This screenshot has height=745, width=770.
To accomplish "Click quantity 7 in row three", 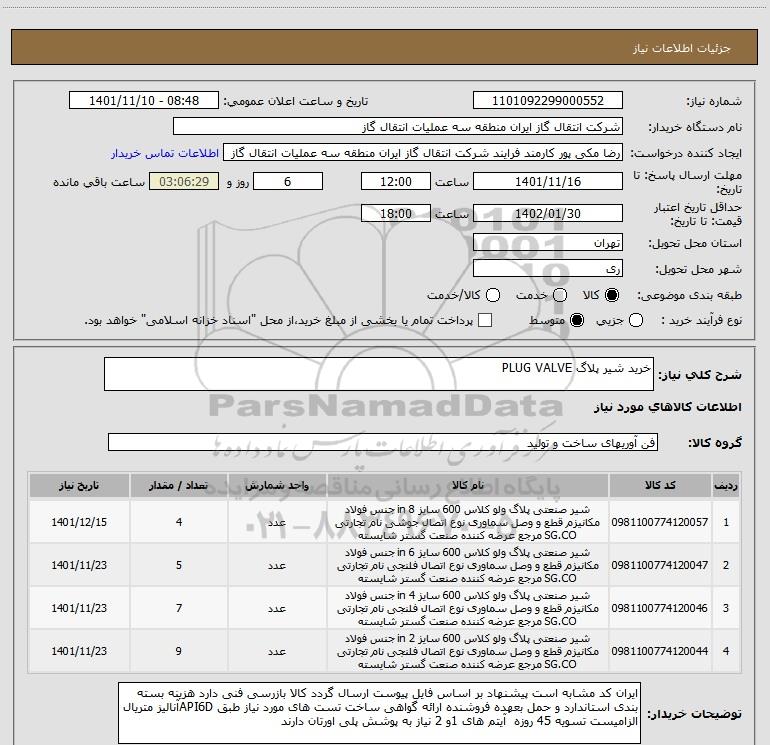I will click(179, 608).
